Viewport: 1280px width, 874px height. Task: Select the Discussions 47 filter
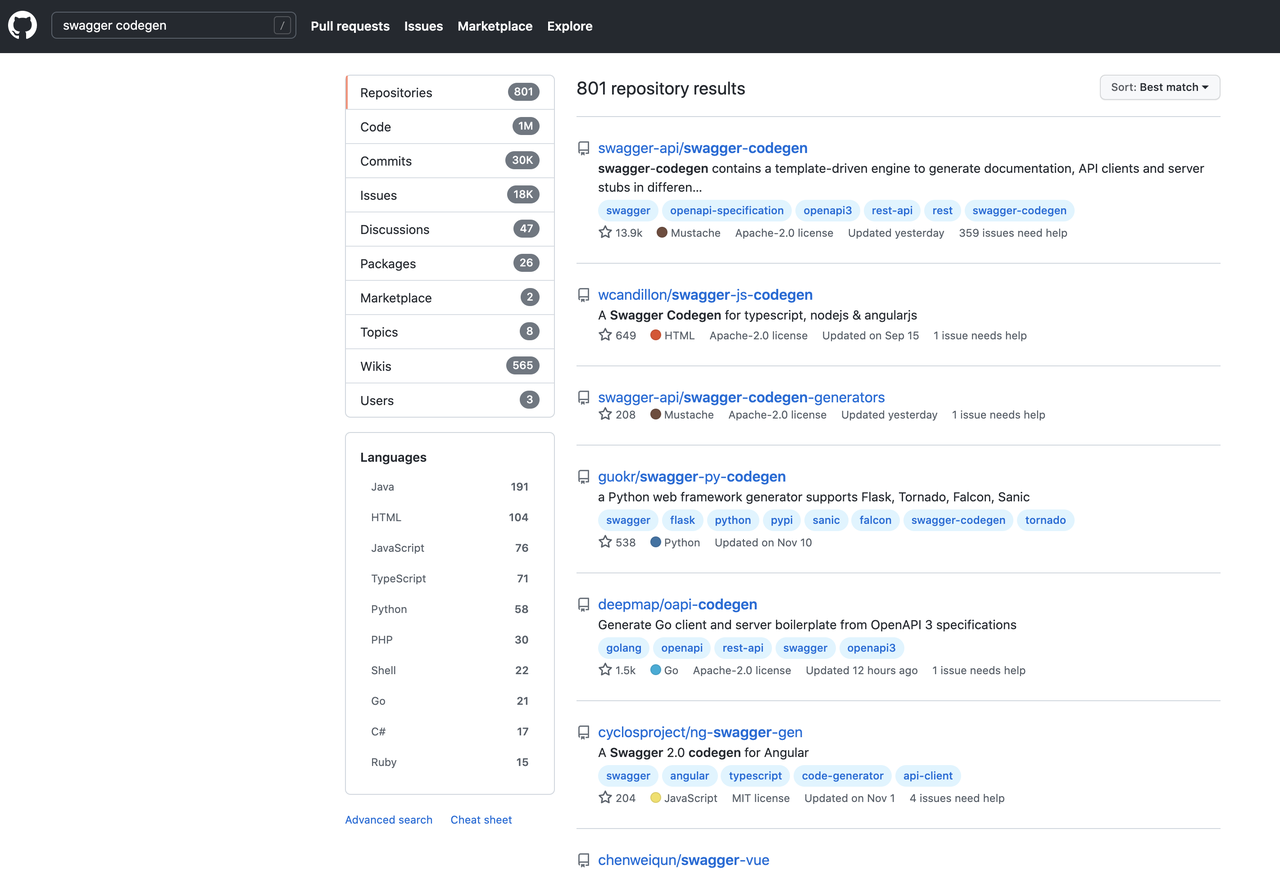[x=450, y=229]
